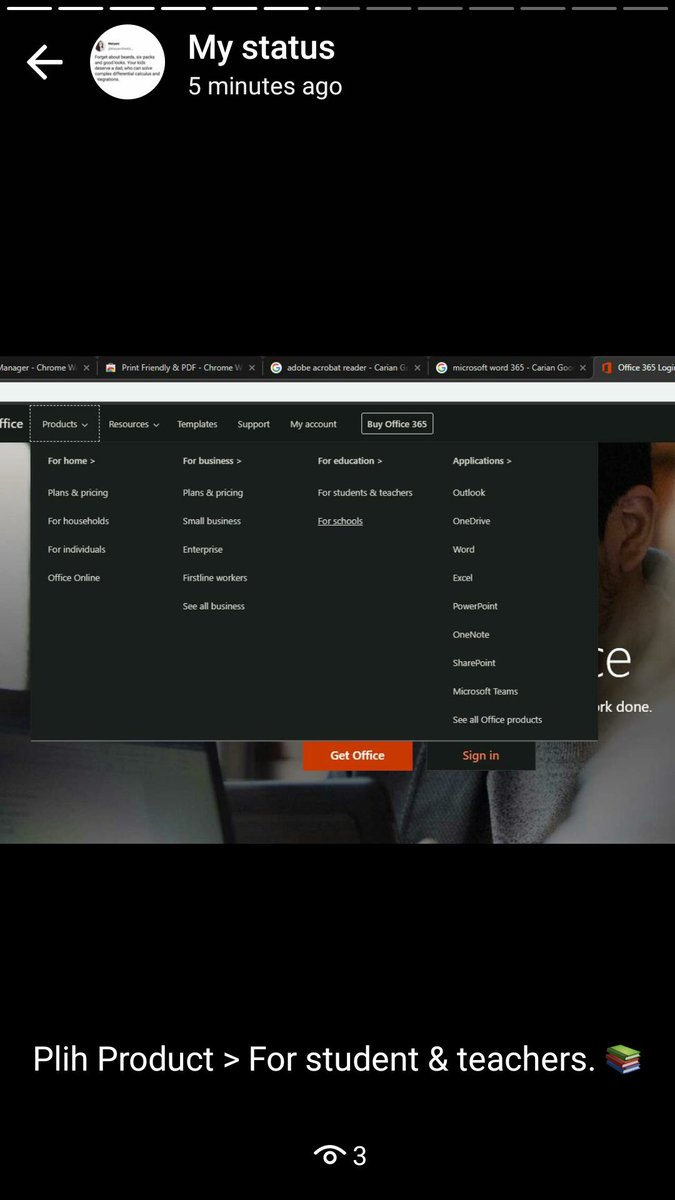Close the Manager Chrome Web Store tab
675x1200 pixels.
point(86,368)
